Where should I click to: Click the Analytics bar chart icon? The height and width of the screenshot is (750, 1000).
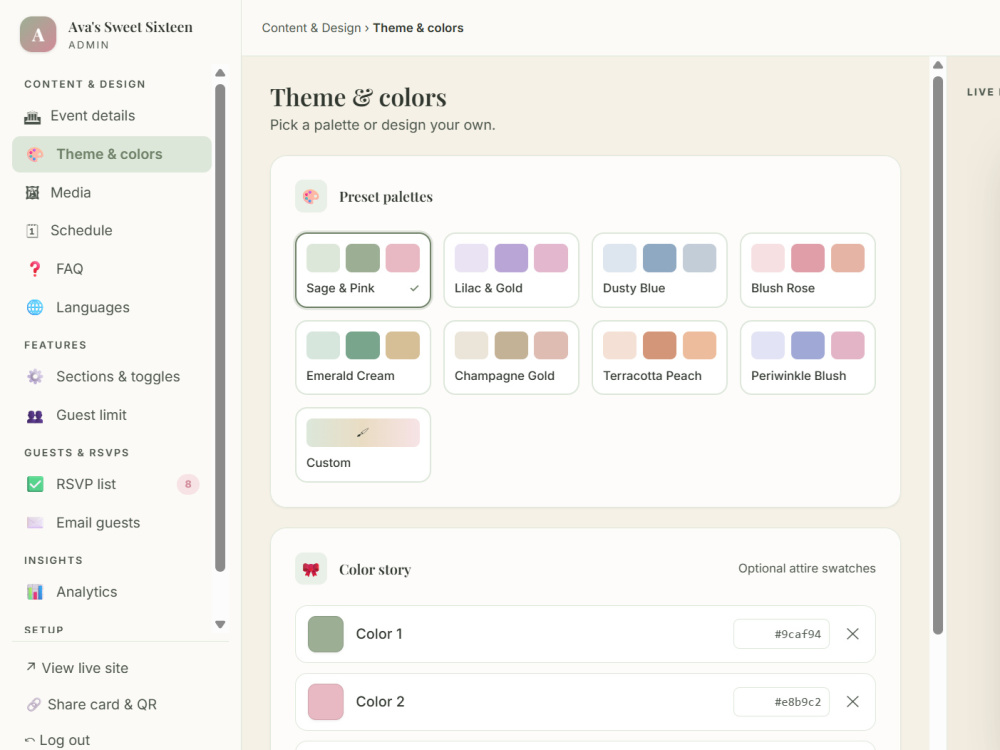click(x=35, y=592)
